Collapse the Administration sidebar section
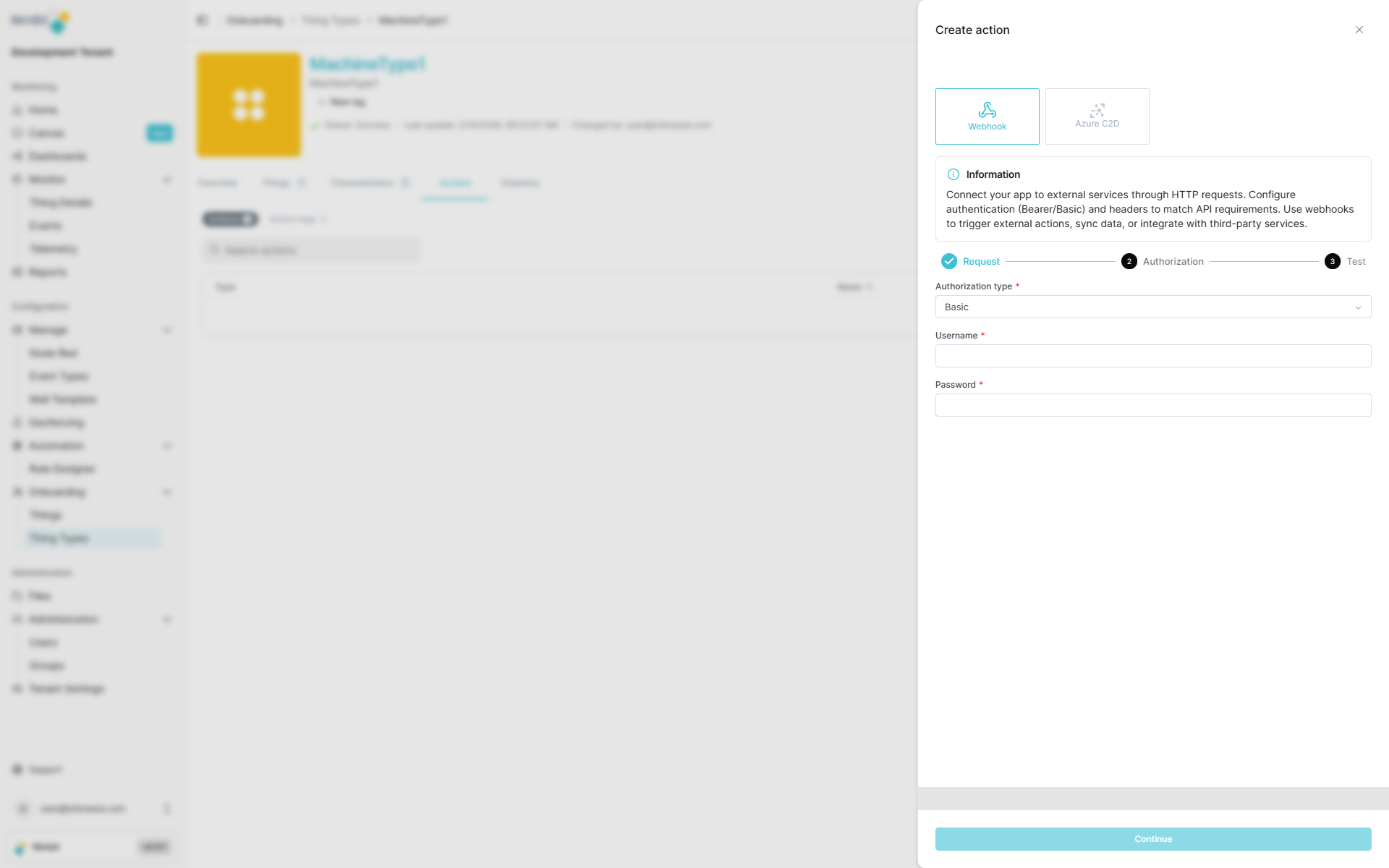This screenshot has height=868, width=1389. pos(167,619)
